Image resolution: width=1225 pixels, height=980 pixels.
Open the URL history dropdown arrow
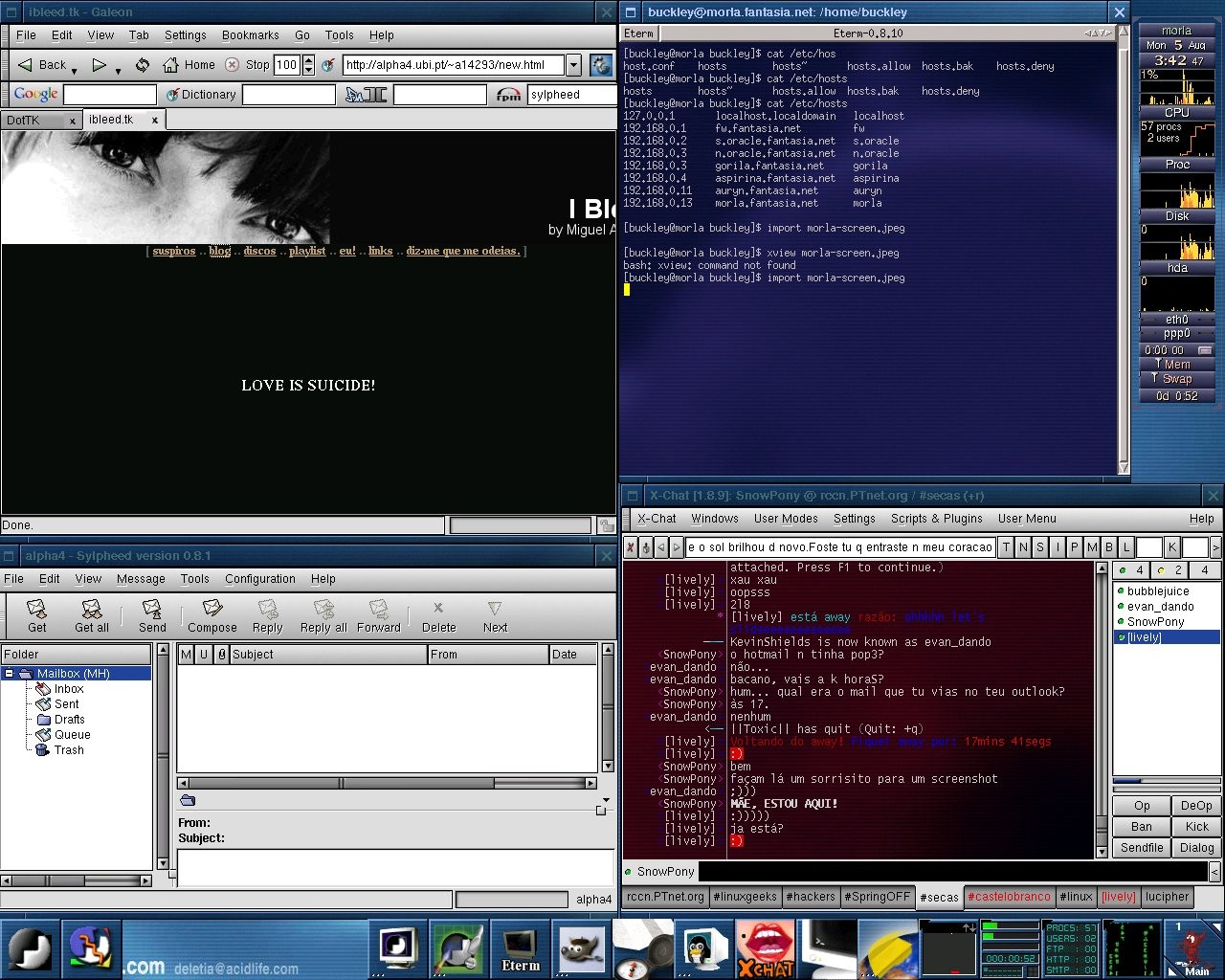573,65
